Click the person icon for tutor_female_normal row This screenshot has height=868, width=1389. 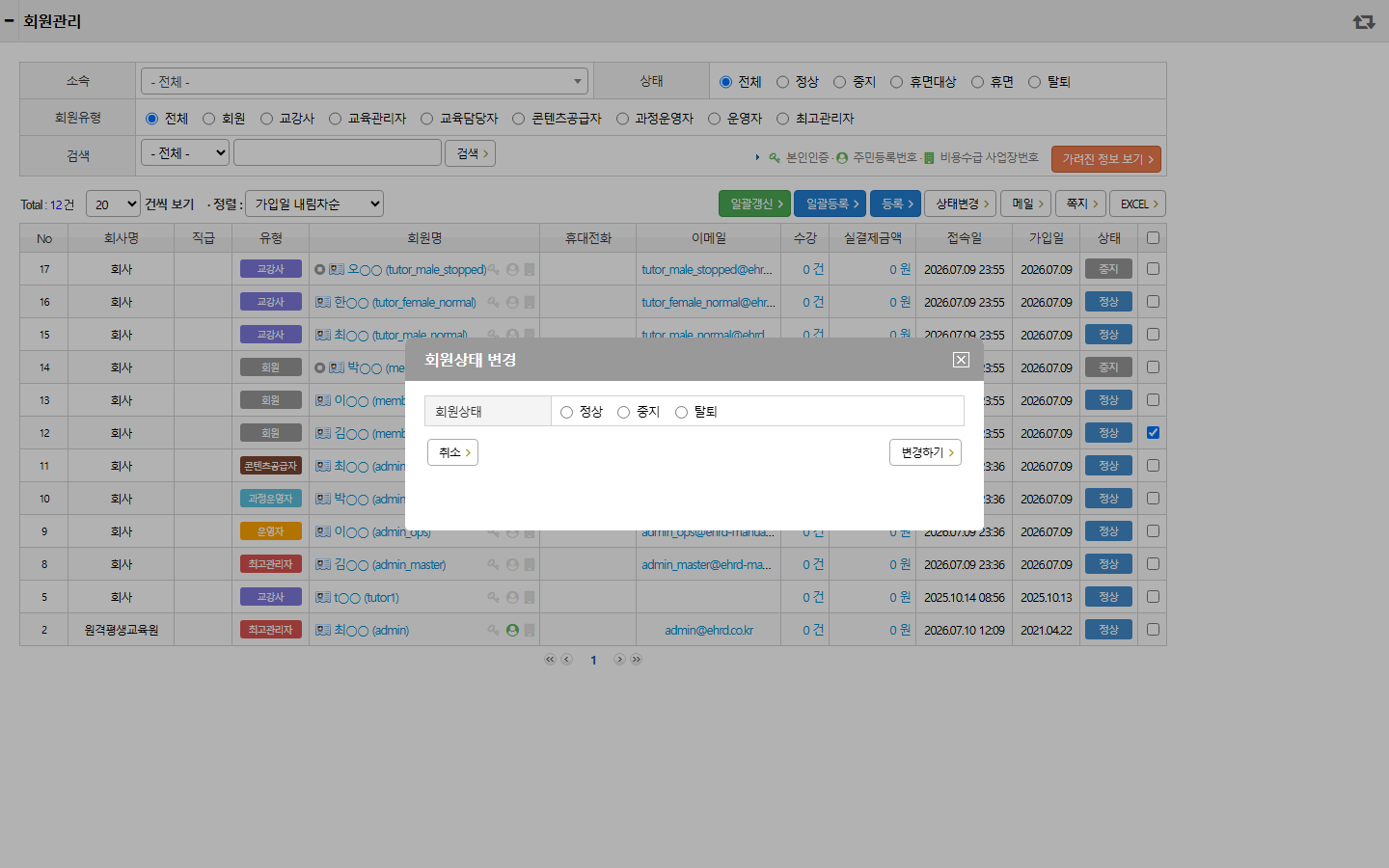(x=512, y=303)
